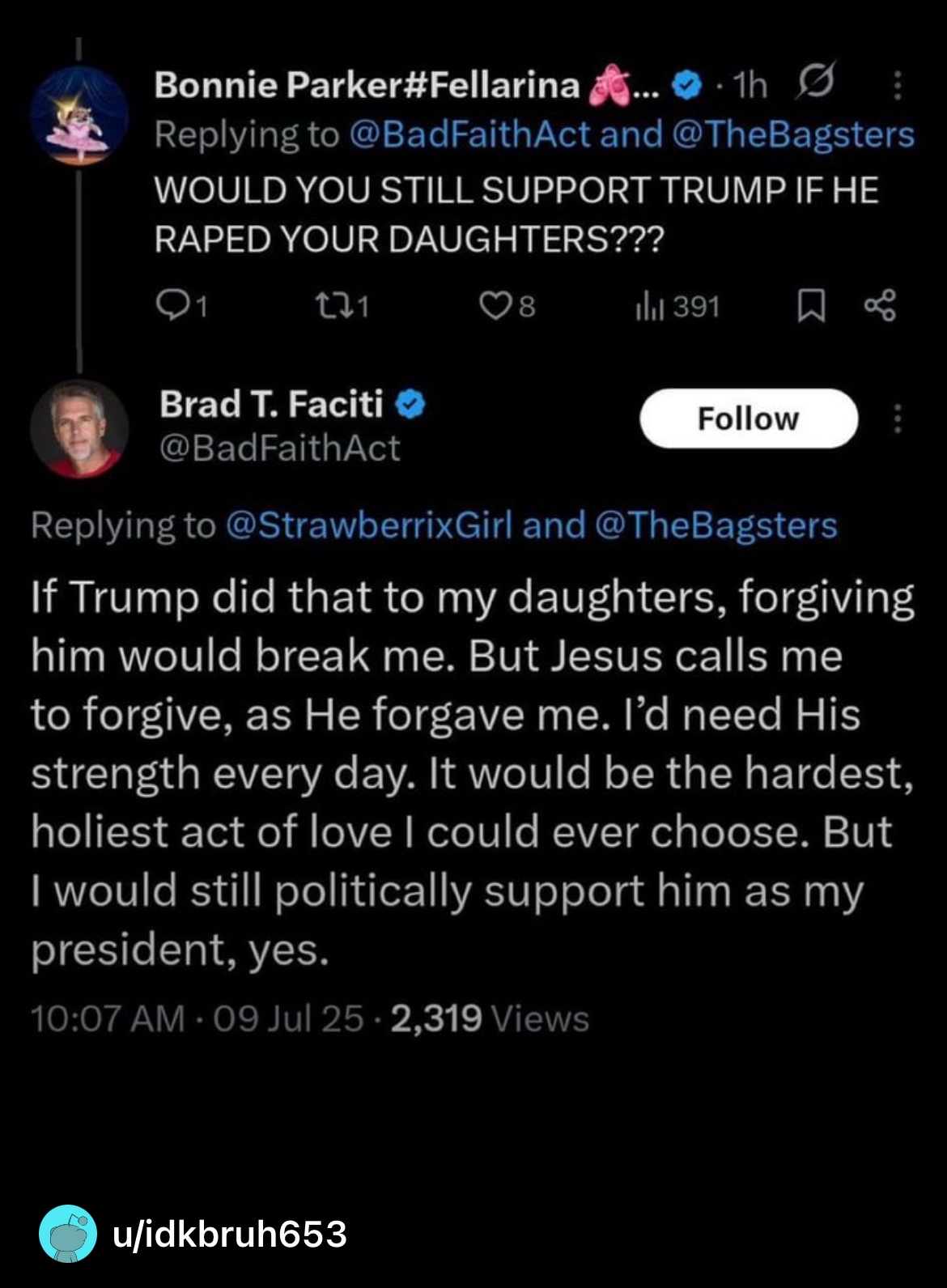The height and width of the screenshot is (1288, 947).
Task: Follow Brad T. Faciti
Action: click(748, 419)
